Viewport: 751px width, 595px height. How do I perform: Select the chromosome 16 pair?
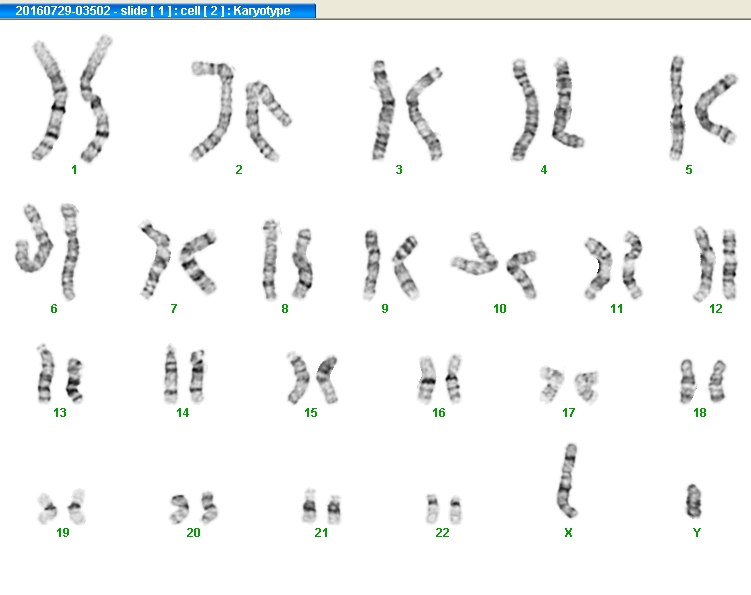pos(440,379)
